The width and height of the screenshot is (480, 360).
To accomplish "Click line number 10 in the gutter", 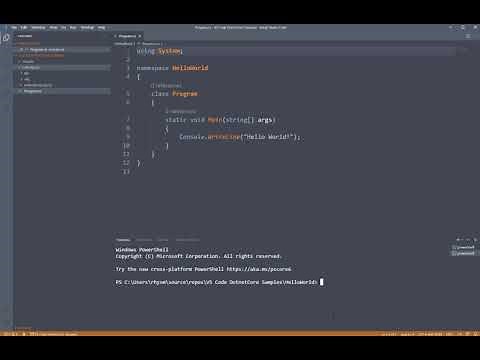I will pos(126,146).
